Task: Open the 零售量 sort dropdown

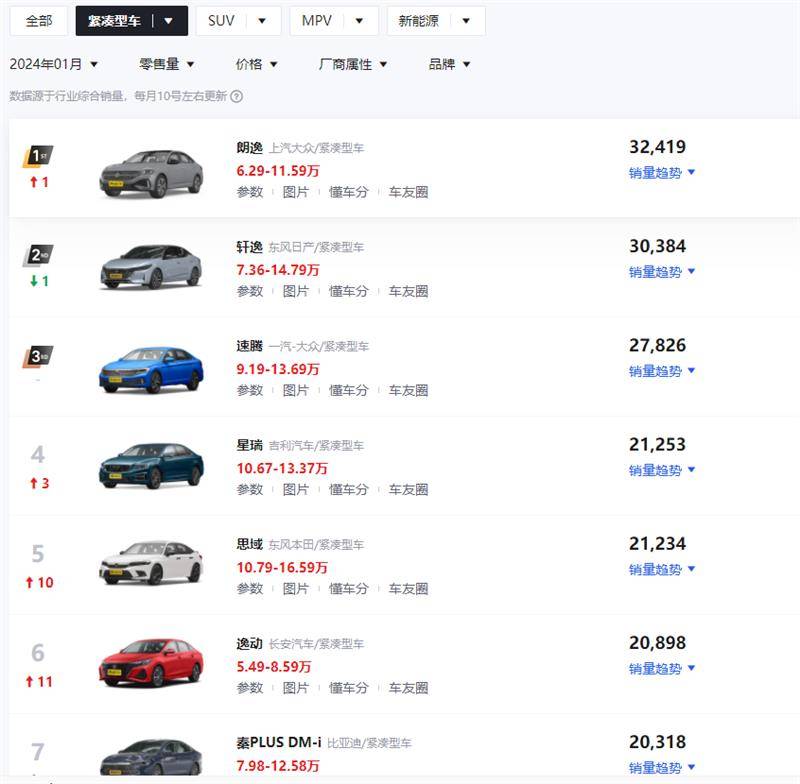Action: pos(167,64)
